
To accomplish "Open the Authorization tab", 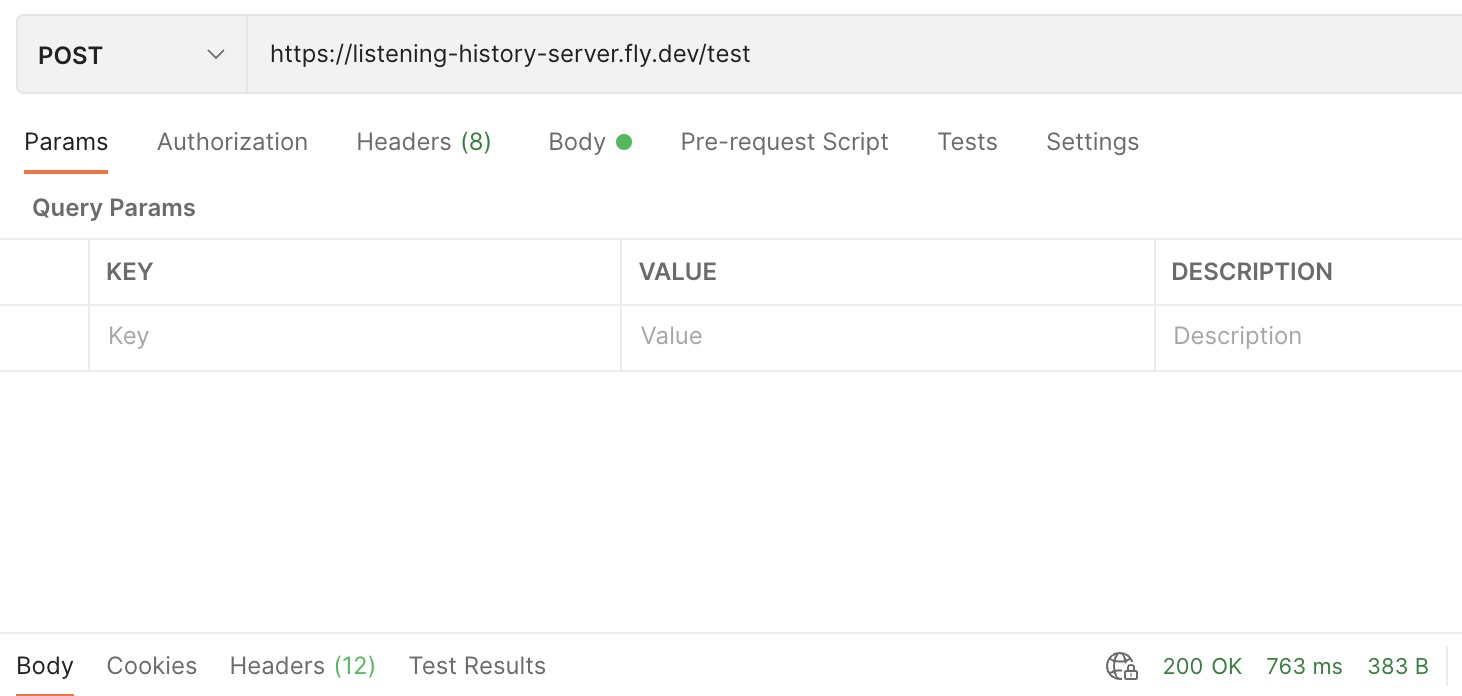I will tap(232, 142).
